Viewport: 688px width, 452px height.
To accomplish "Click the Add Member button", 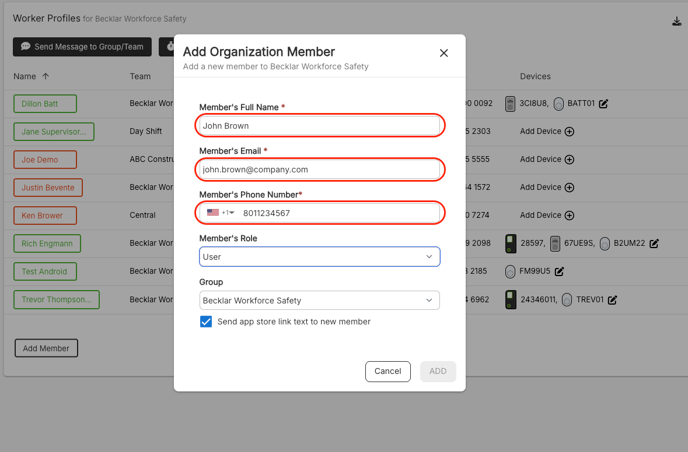I will [x=46, y=348].
